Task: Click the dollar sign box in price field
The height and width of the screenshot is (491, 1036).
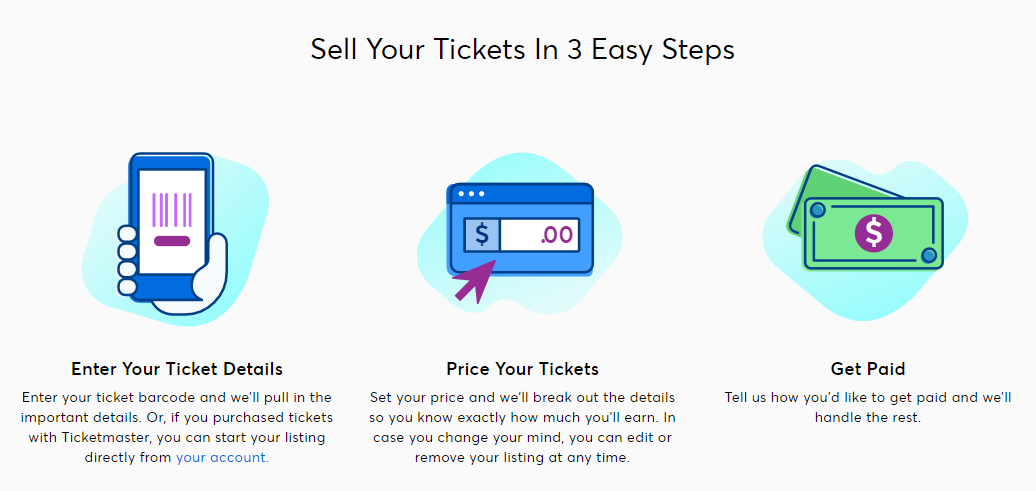Action: pos(482,235)
